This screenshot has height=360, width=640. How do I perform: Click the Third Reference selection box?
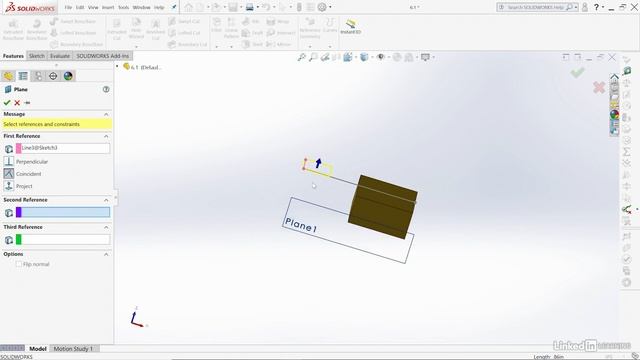65,239
